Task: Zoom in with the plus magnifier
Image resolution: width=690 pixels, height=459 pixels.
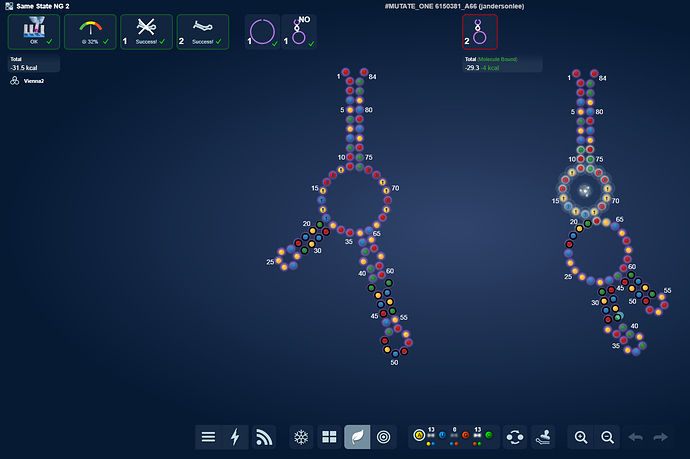Action: 580,437
